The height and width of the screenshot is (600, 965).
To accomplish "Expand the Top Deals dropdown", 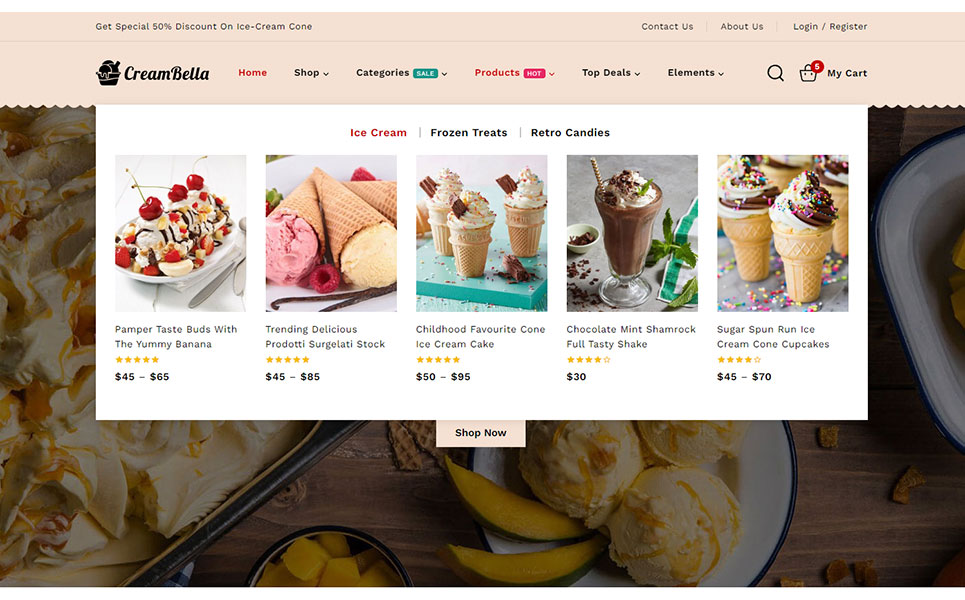I will [611, 73].
